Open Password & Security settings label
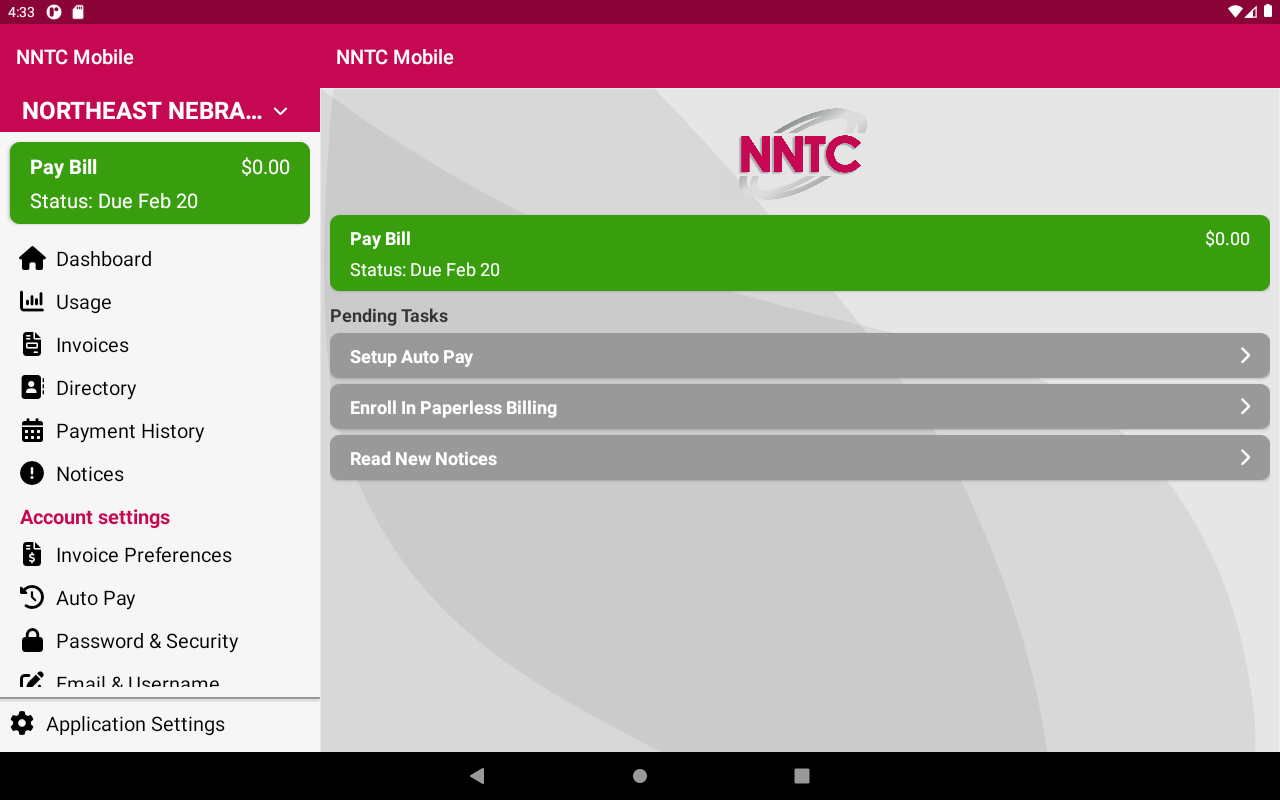 pyautogui.click(x=147, y=641)
